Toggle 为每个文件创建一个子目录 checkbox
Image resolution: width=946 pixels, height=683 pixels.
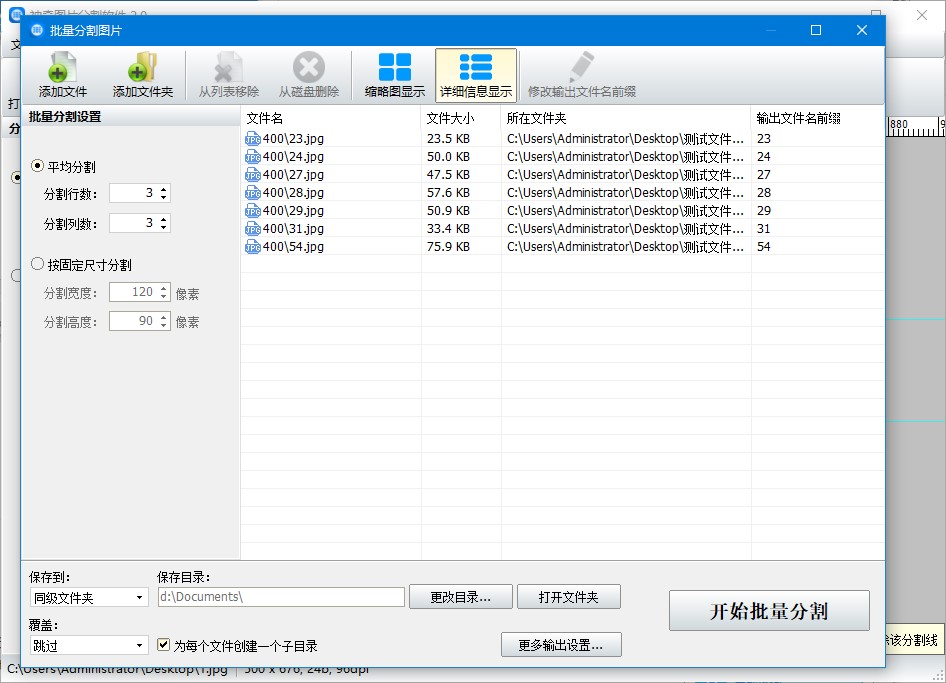tap(165, 646)
